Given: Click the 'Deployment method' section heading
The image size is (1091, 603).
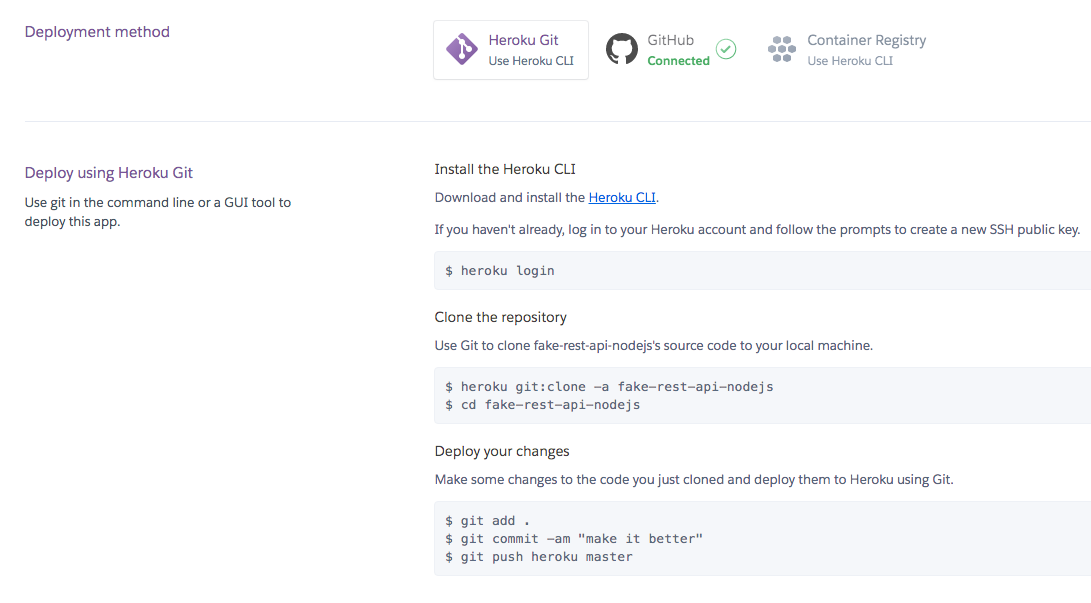Looking at the screenshot, I should coord(97,32).
